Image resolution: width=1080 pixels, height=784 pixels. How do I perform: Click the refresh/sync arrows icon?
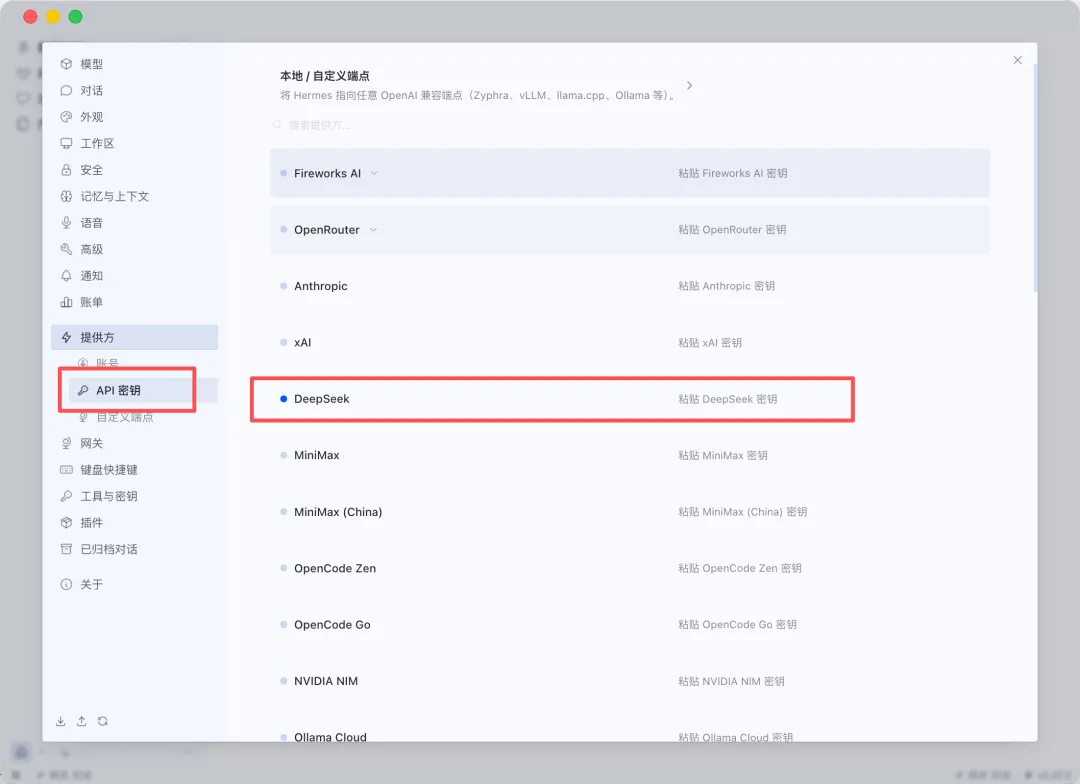[x=103, y=721]
